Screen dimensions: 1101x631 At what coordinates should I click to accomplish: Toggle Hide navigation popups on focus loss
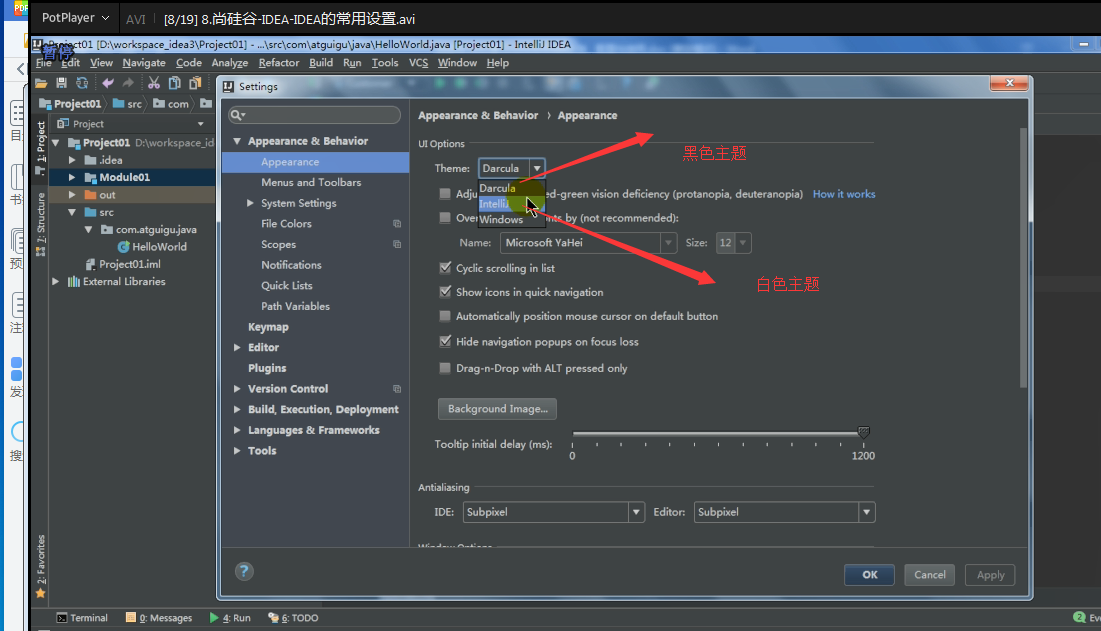click(445, 341)
